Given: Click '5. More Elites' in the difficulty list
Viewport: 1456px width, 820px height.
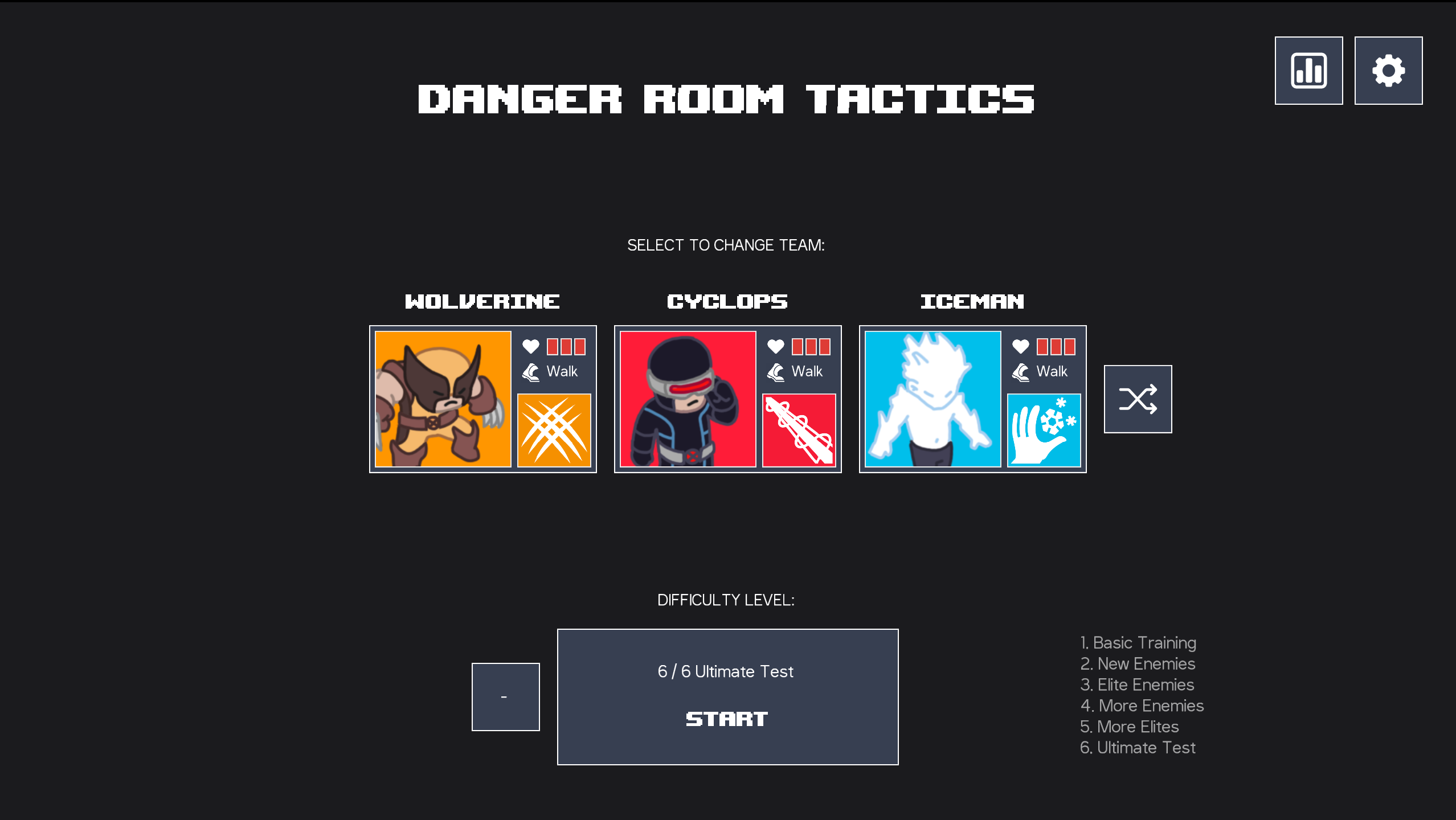Looking at the screenshot, I should point(1130,727).
